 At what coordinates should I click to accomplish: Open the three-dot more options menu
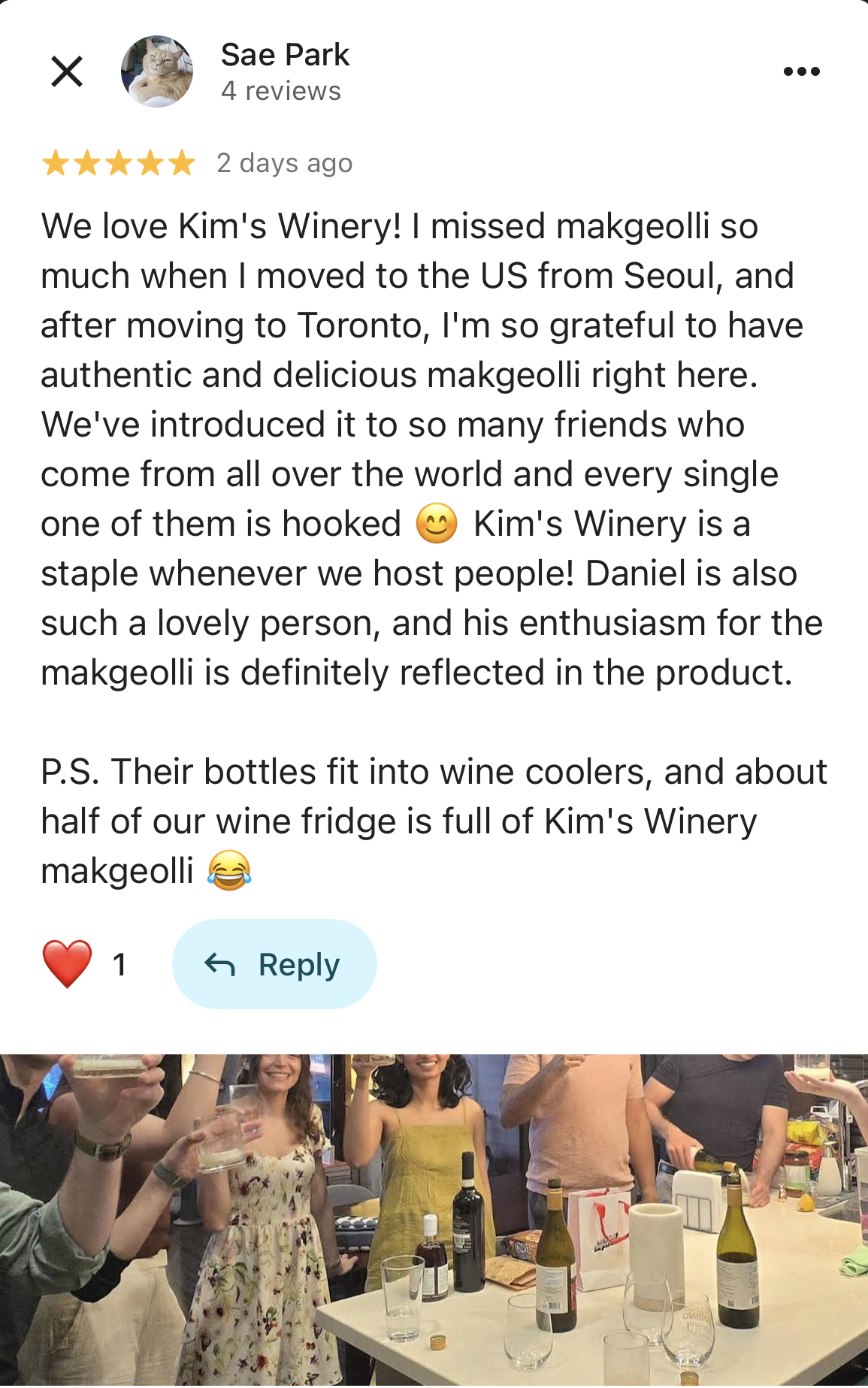tap(801, 72)
